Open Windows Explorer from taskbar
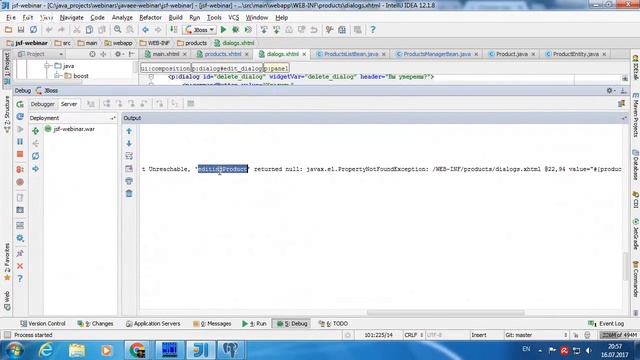This screenshot has height=360, width=640. click(76, 350)
